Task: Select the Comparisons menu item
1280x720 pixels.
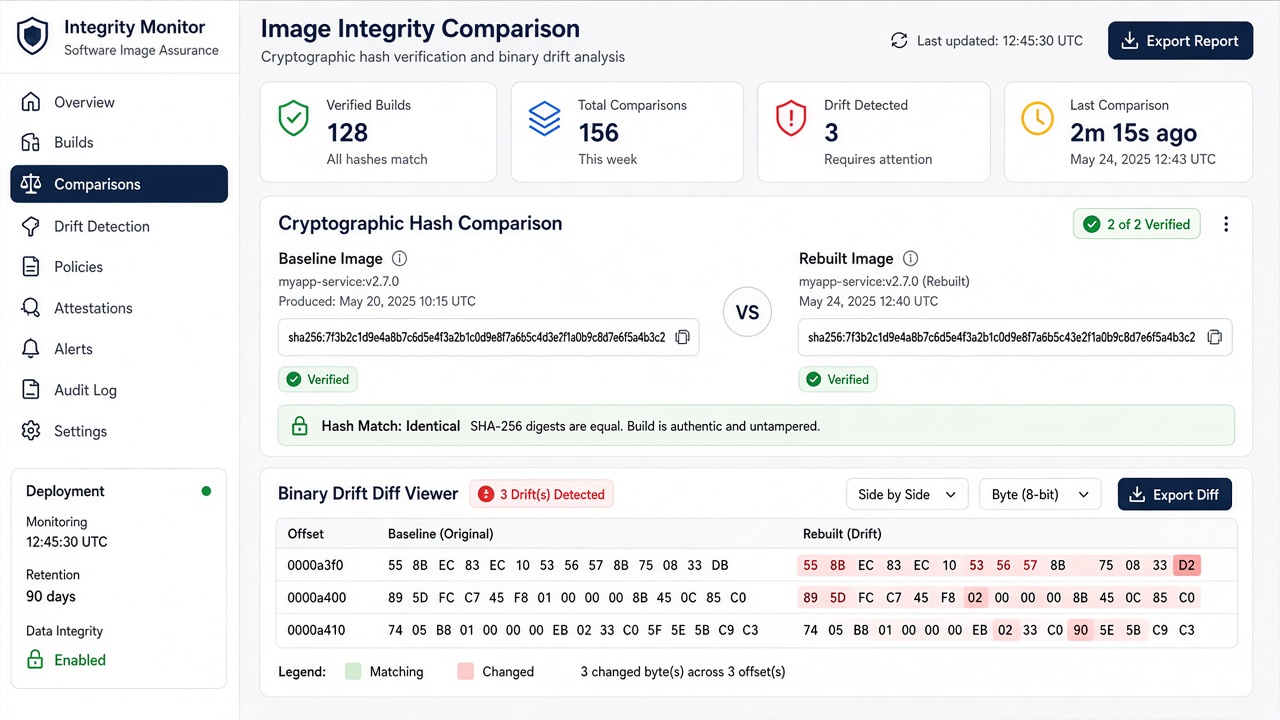Action: tap(119, 184)
